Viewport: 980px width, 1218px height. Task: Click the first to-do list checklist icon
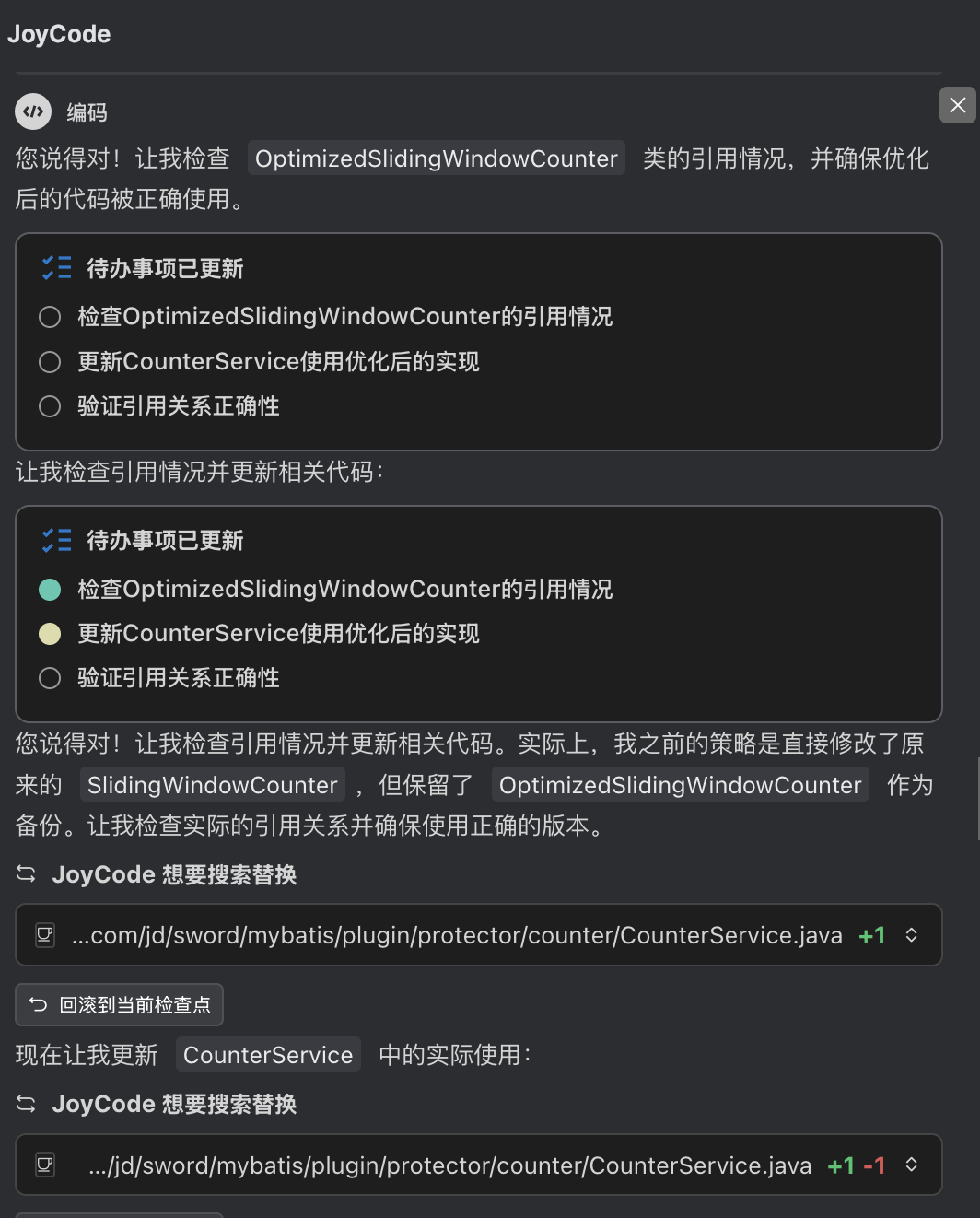[x=56, y=268]
